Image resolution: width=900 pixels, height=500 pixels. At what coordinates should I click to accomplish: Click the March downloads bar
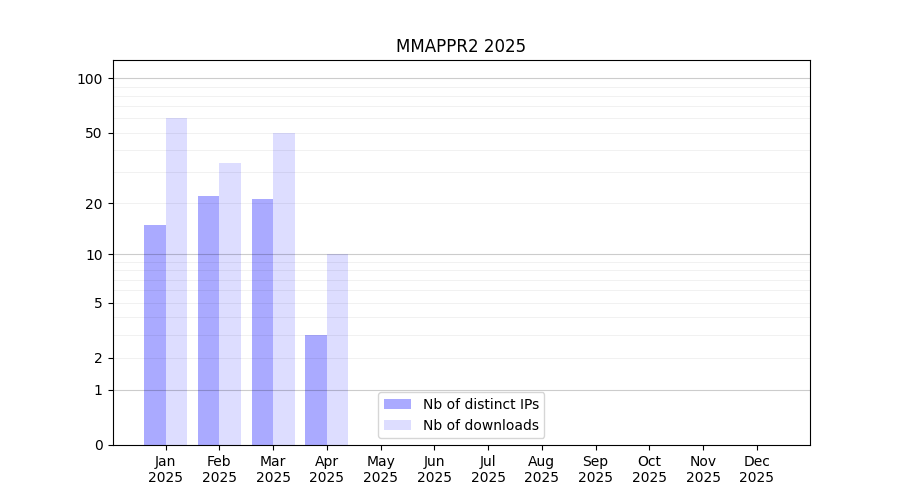284,289
